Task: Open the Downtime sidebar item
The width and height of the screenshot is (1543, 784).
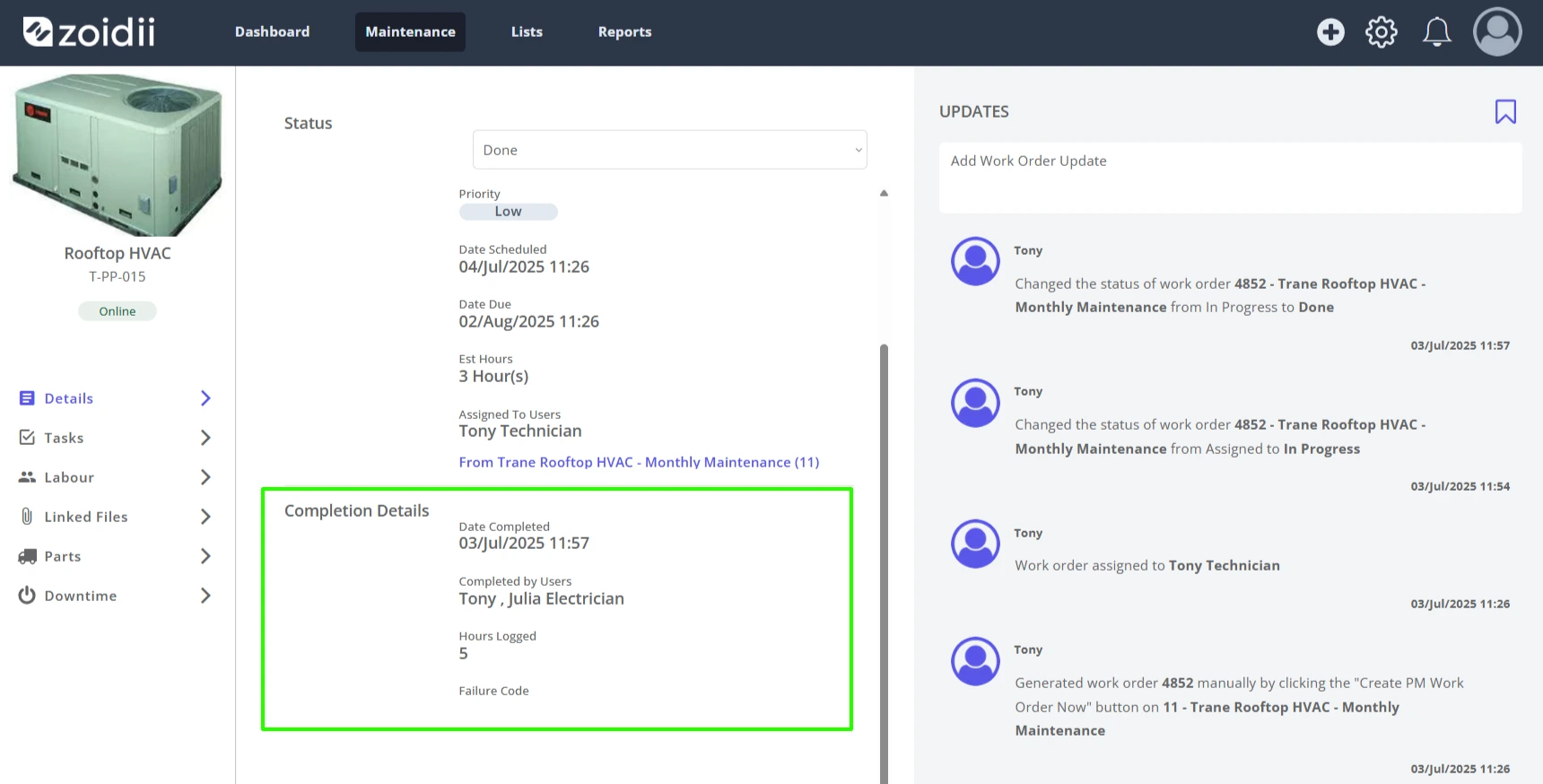Action: click(117, 596)
